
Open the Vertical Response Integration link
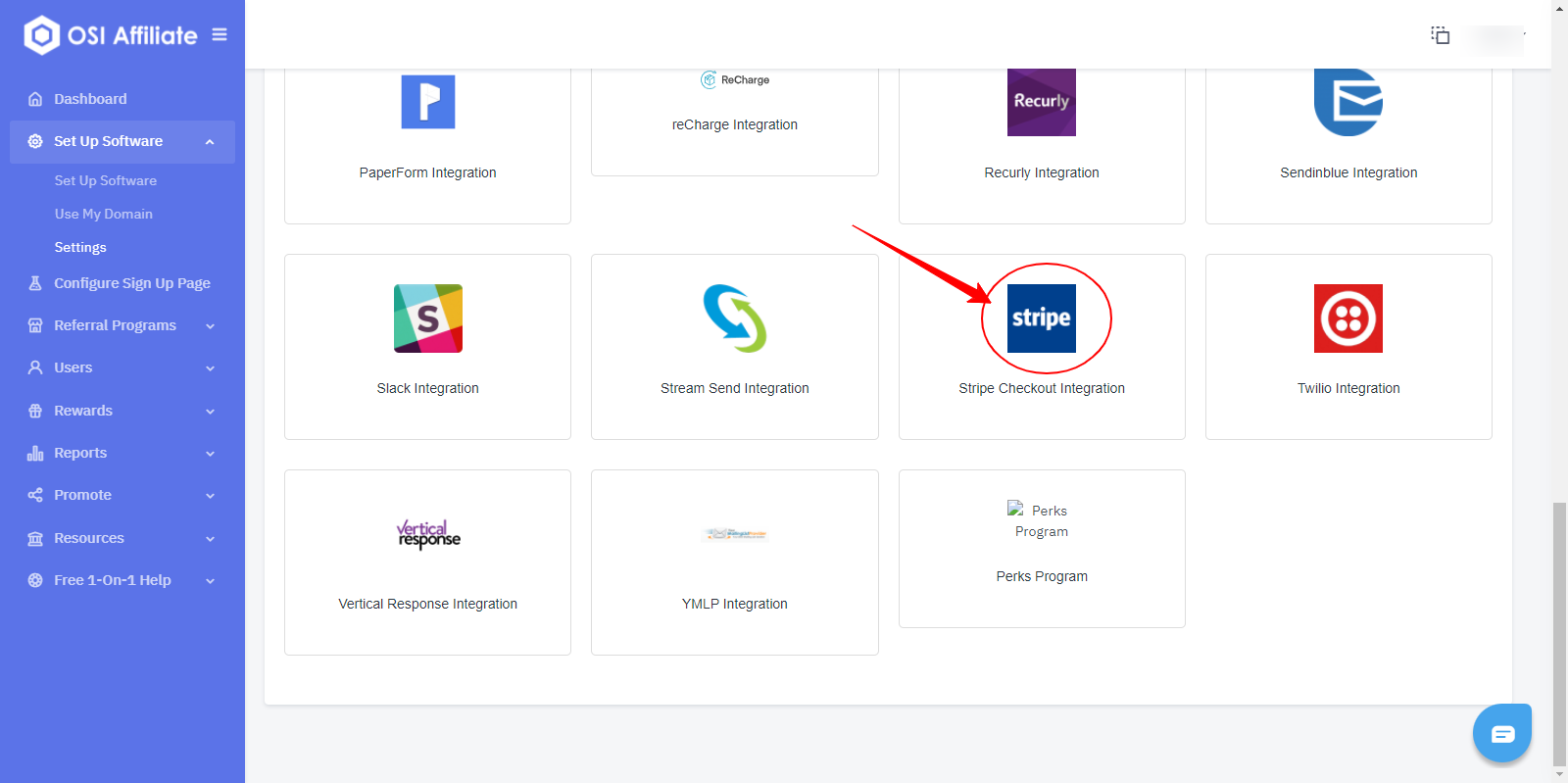[428, 604]
